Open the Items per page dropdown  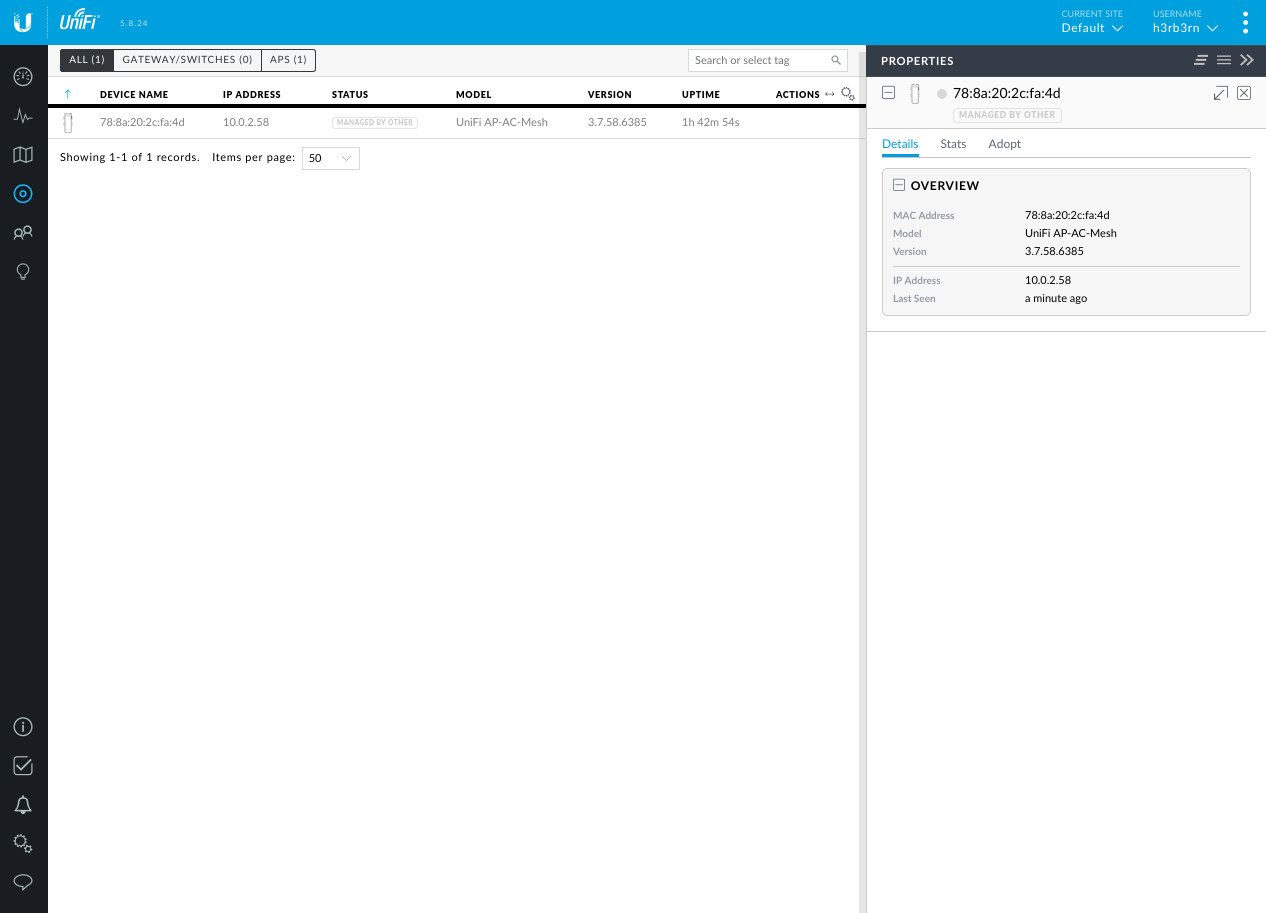pos(330,158)
